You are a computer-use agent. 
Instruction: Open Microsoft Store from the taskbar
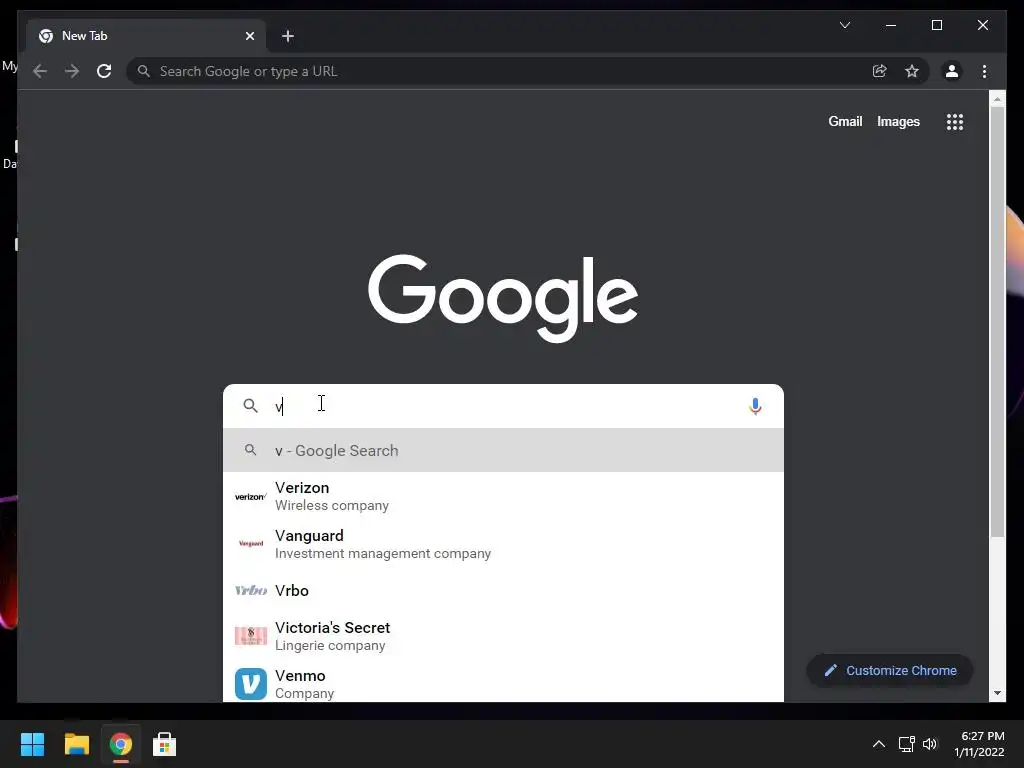coord(164,744)
